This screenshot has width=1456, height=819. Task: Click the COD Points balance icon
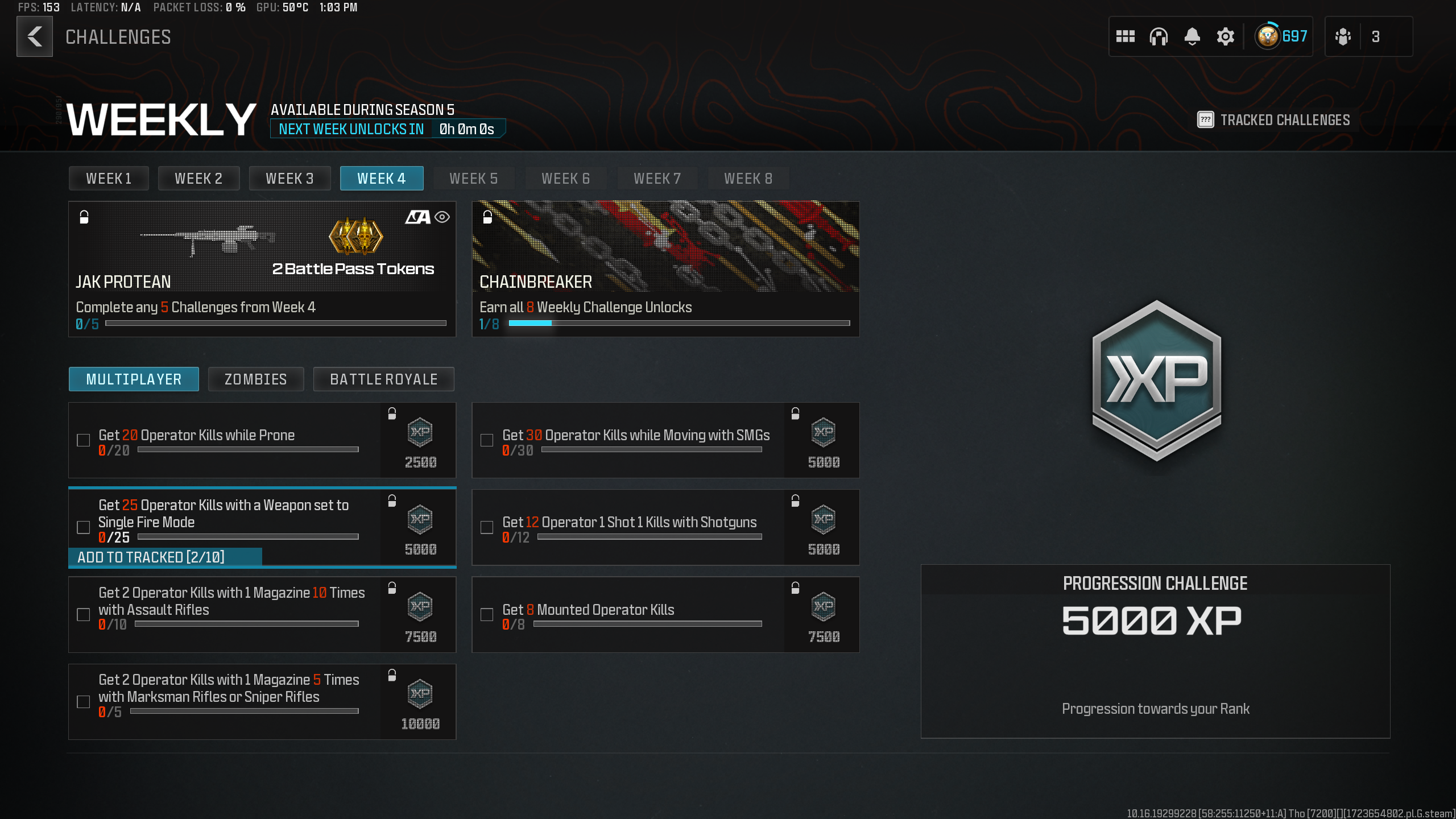point(1269,36)
